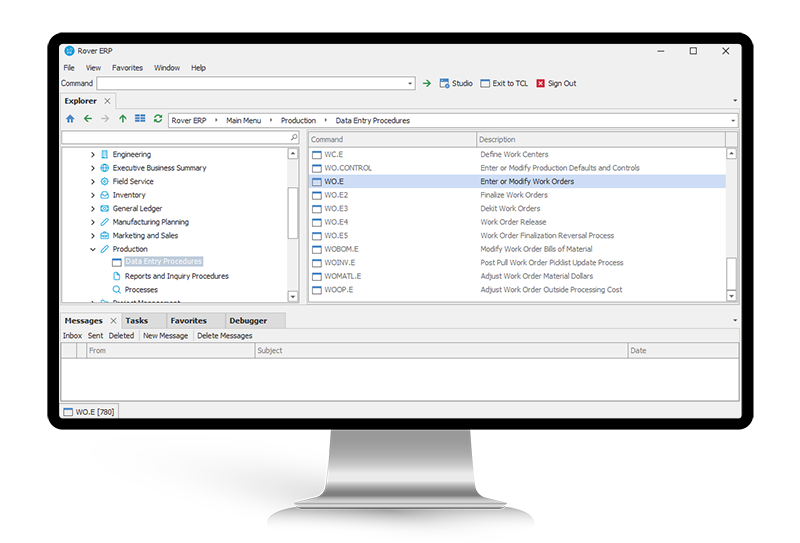
Task: Close the Messages tab
Action: [113, 320]
